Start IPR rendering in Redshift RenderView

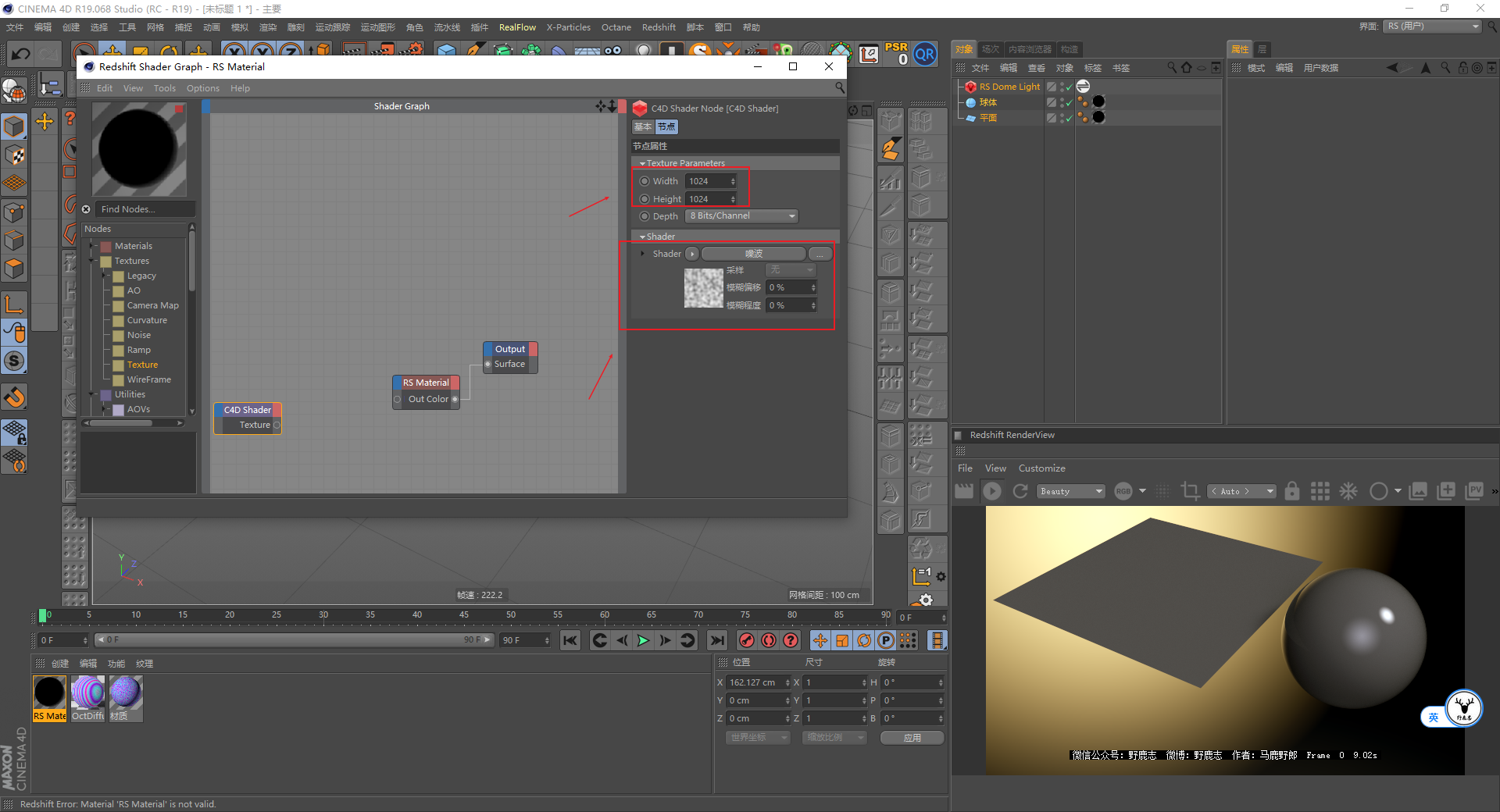[992, 491]
